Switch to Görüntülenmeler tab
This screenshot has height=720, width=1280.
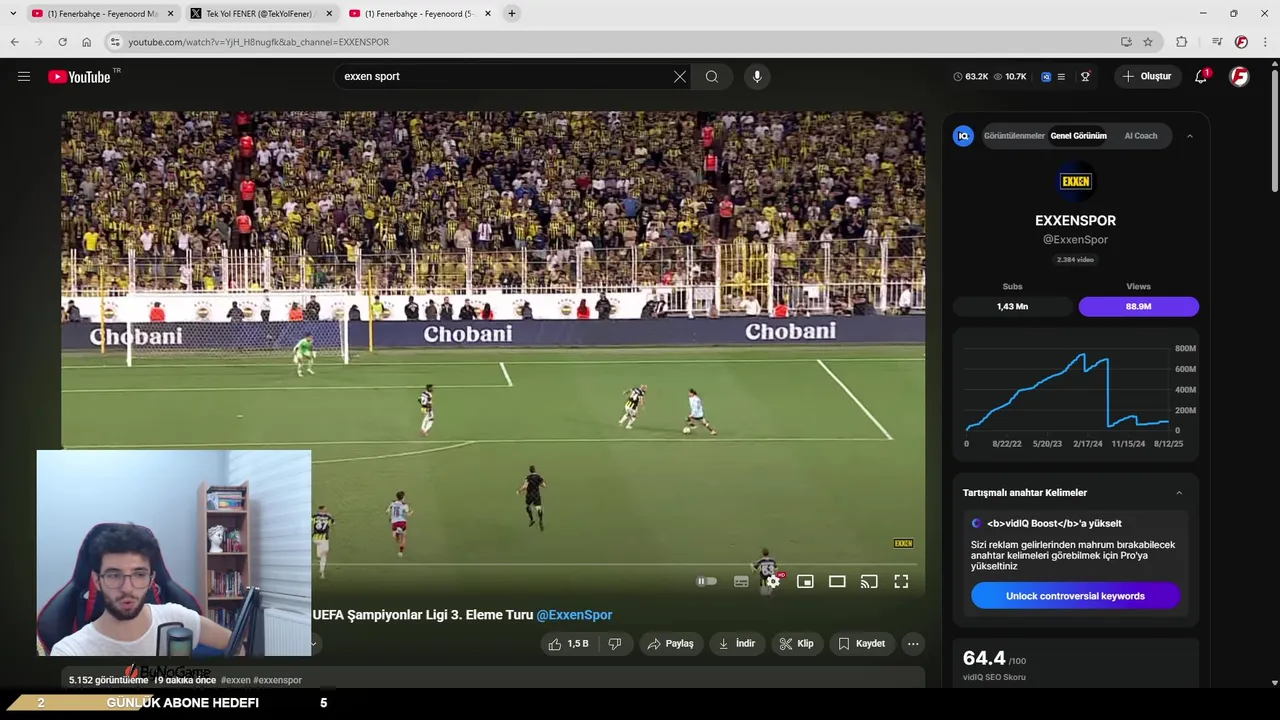[1014, 136]
